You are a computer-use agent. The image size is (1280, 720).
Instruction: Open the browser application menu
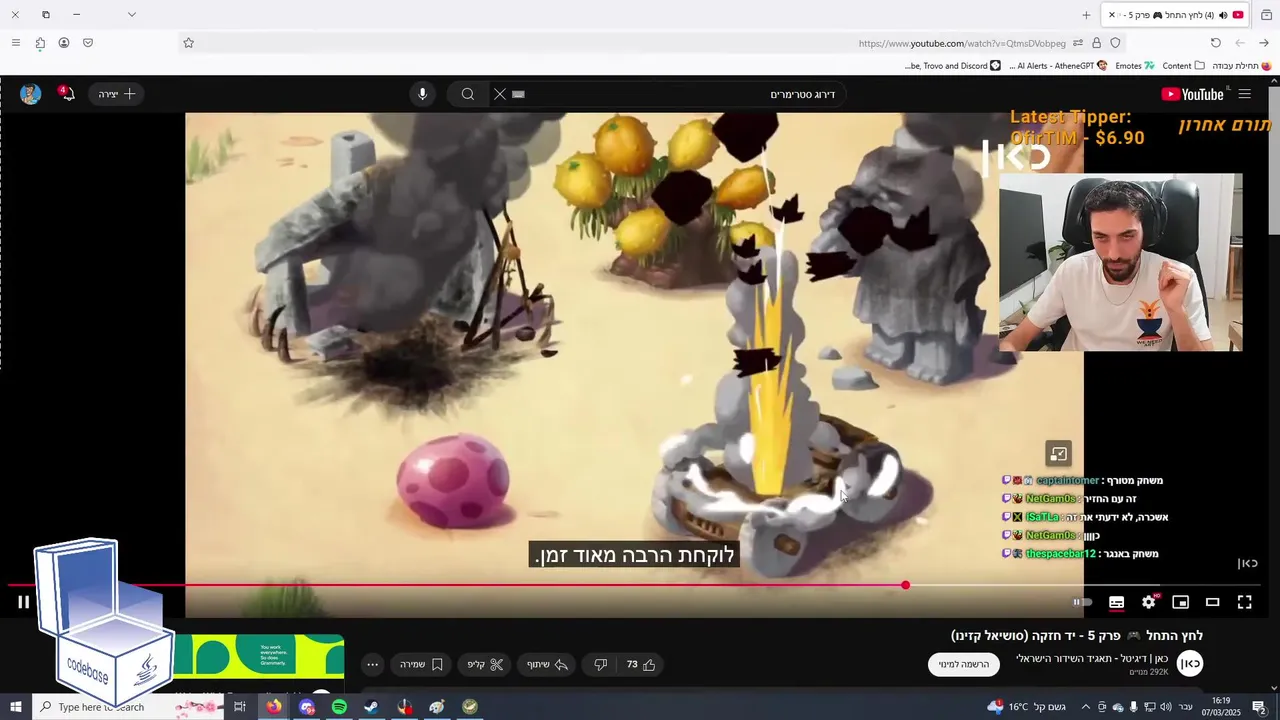(x=15, y=43)
